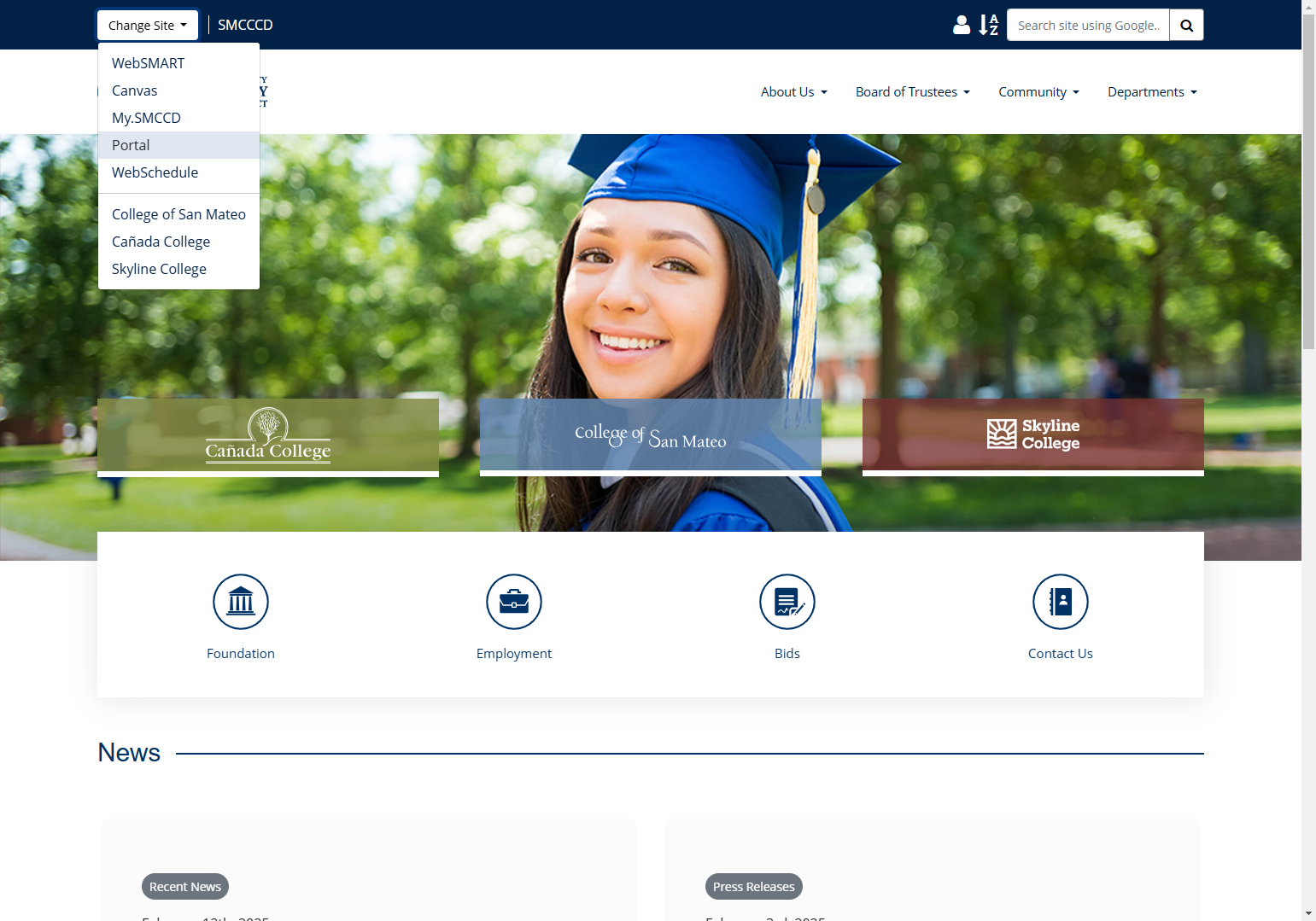Expand the Departments menu
The height and width of the screenshot is (921, 1316).
pos(1153,92)
